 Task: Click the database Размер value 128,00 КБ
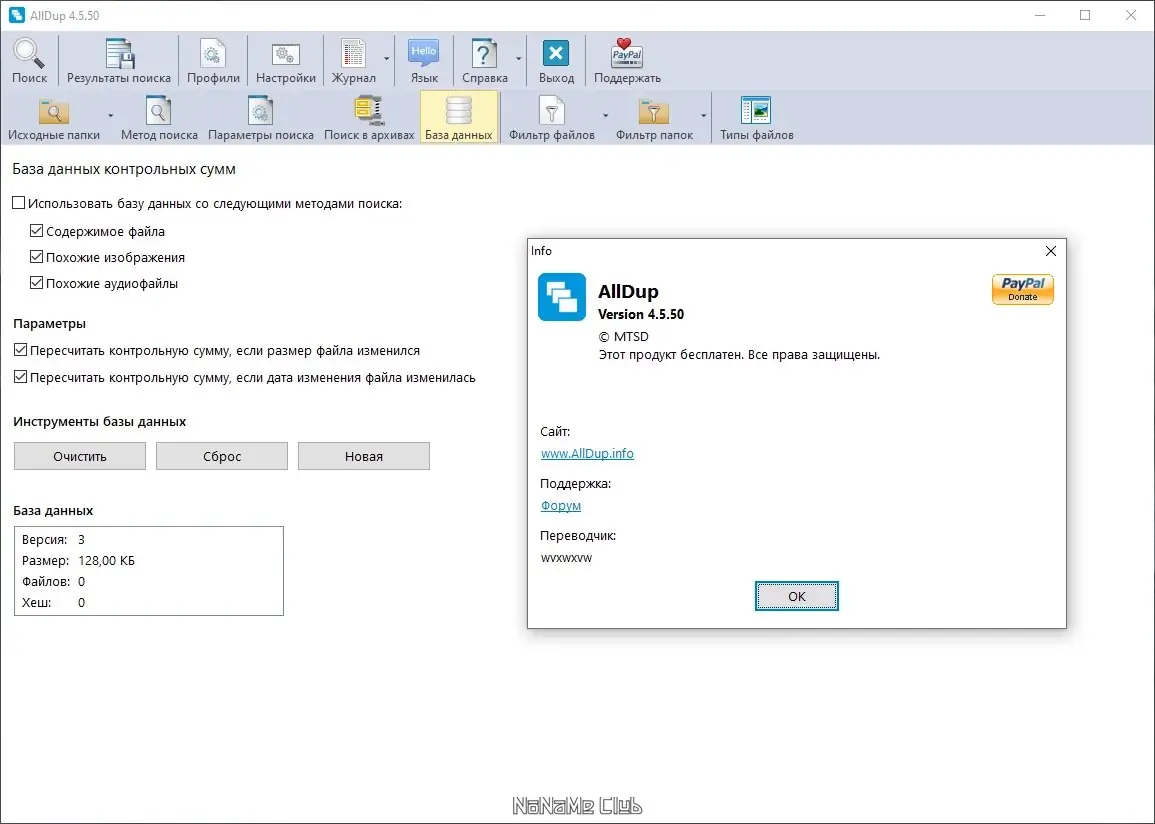(106, 560)
